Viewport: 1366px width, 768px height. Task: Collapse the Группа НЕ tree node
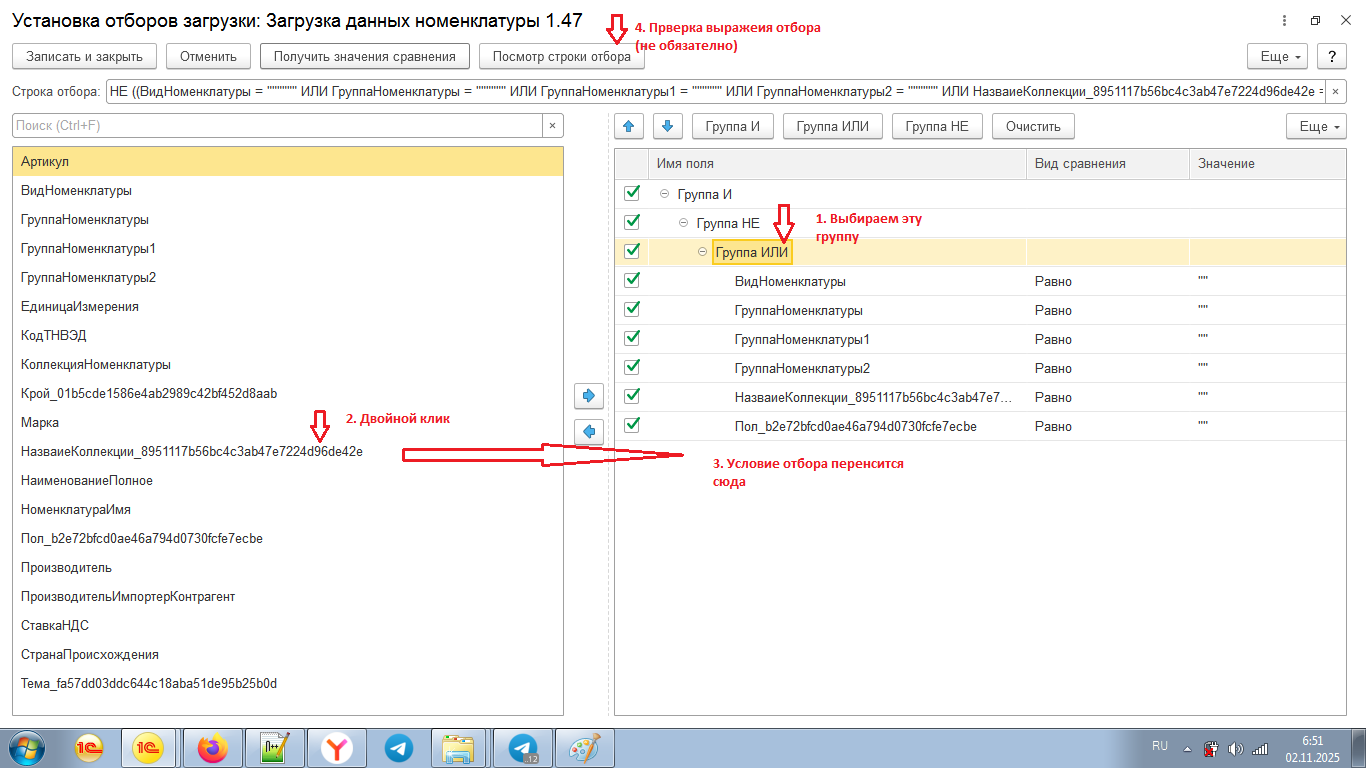click(684, 223)
